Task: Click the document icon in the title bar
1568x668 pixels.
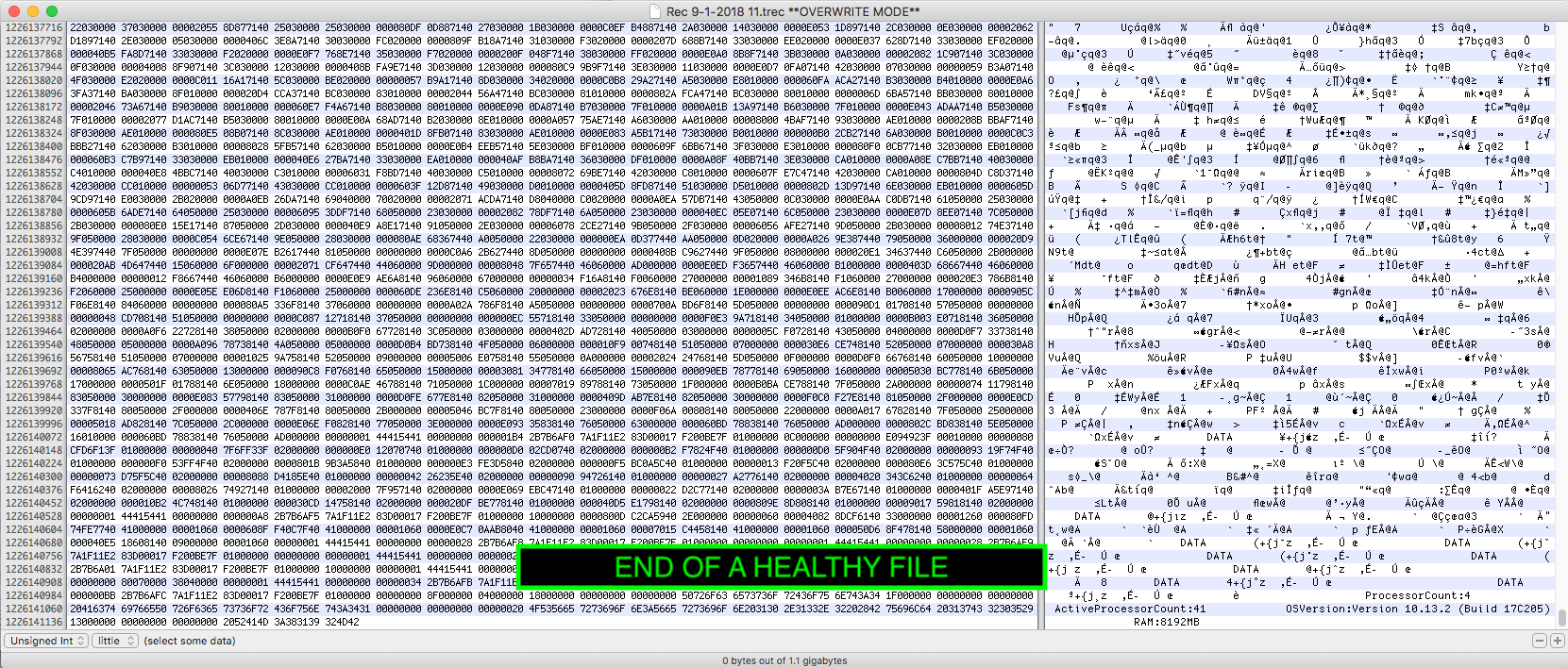Action: [x=655, y=11]
